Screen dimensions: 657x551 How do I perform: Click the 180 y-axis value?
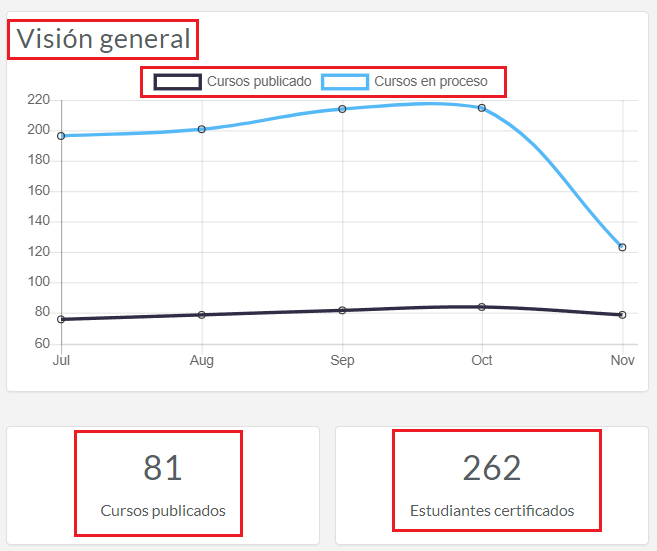tap(39, 160)
